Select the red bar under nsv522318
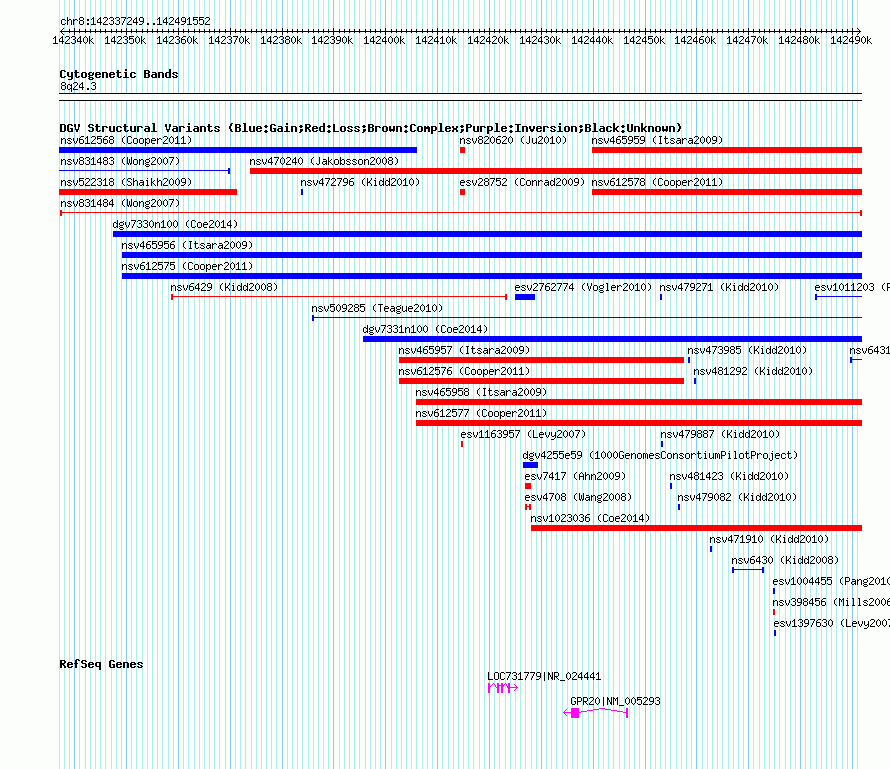The image size is (890, 769). tap(148, 192)
